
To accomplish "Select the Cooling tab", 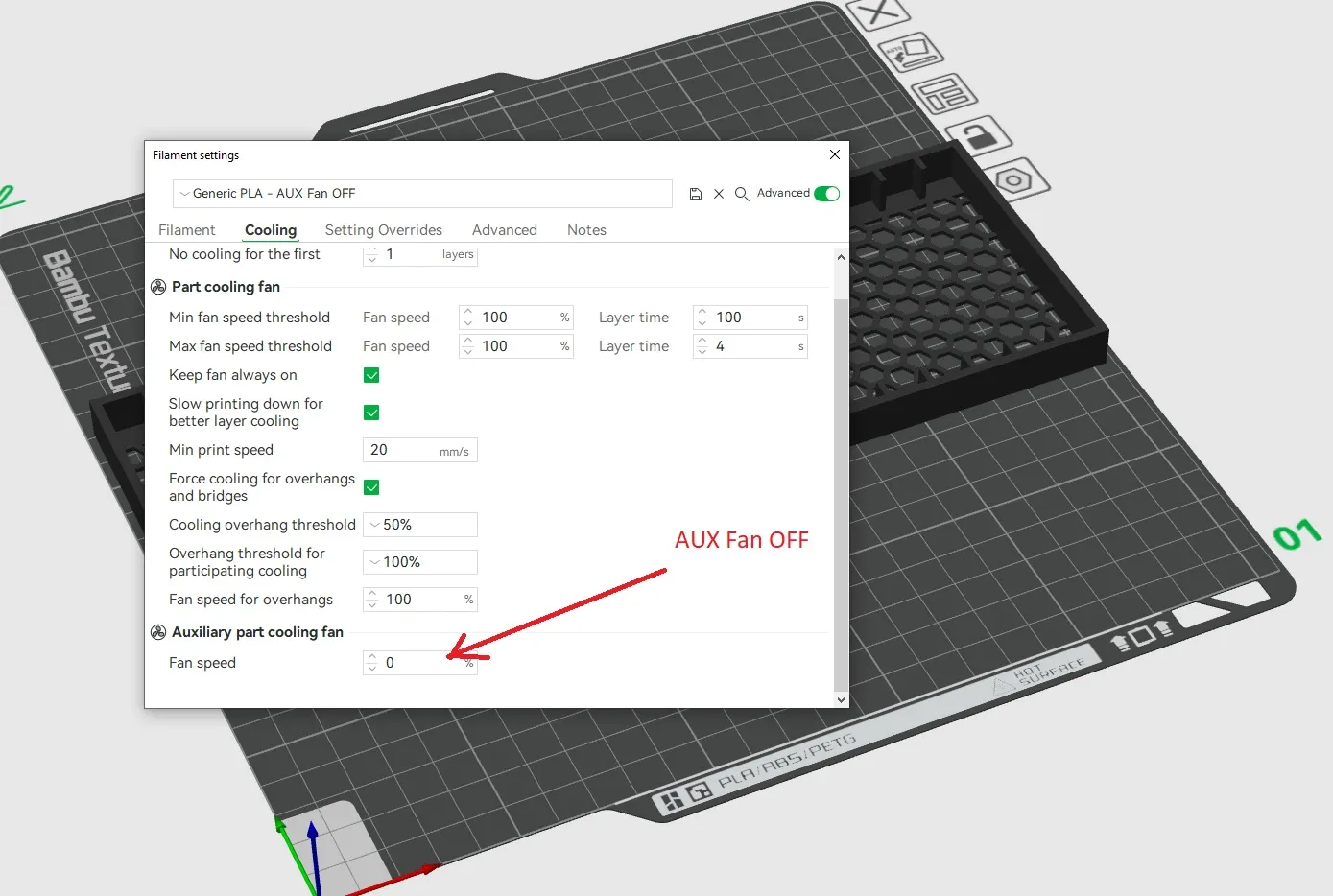I will pos(271,230).
